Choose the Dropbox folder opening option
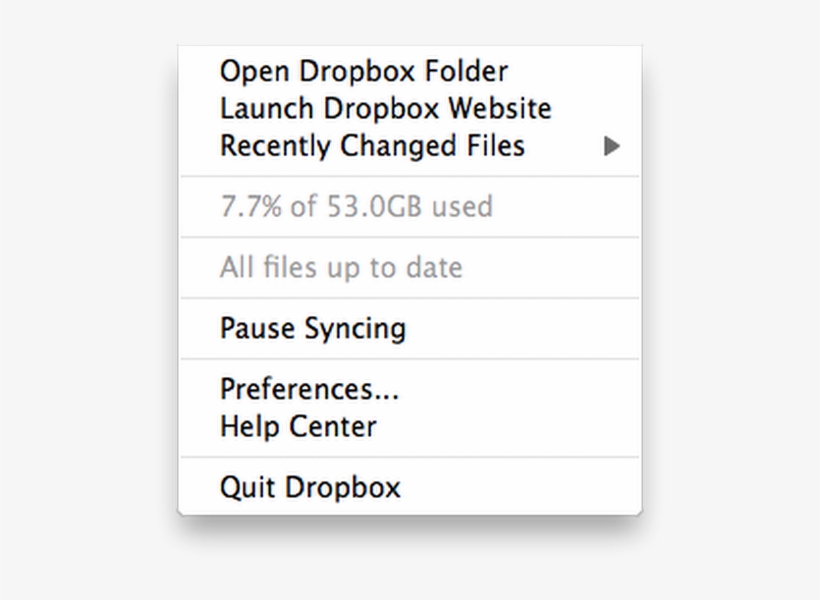Screen dimensions: 820x600 tap(364, 72)
